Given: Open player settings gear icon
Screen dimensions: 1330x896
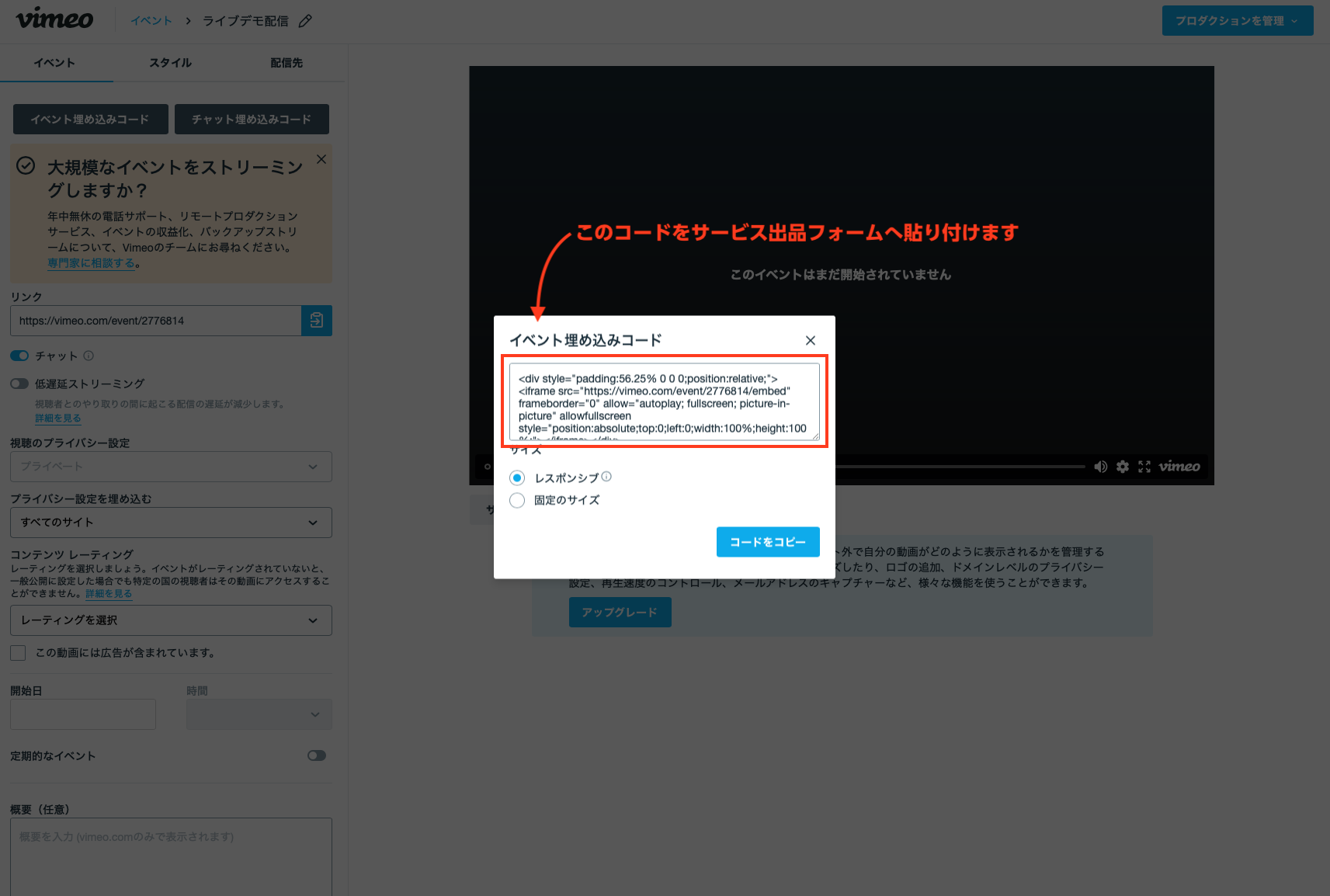Looking at the screenshot, I should [x=1122, y=467].
